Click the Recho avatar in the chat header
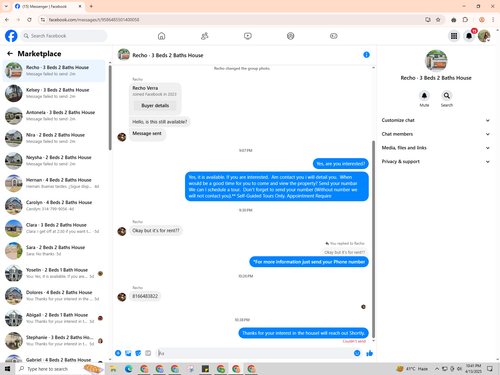The image size is (500, 375). coord(124,55)
